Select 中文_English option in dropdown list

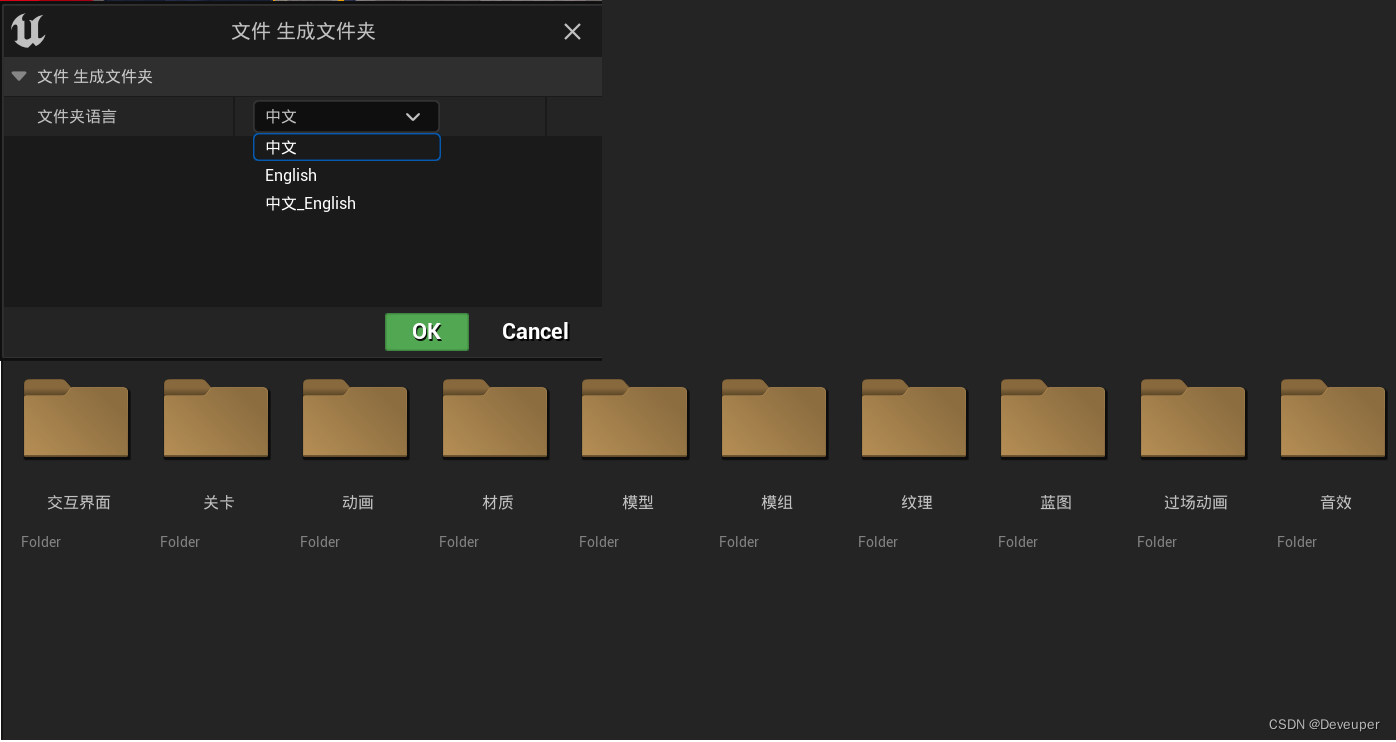click(x=346, y=203)
